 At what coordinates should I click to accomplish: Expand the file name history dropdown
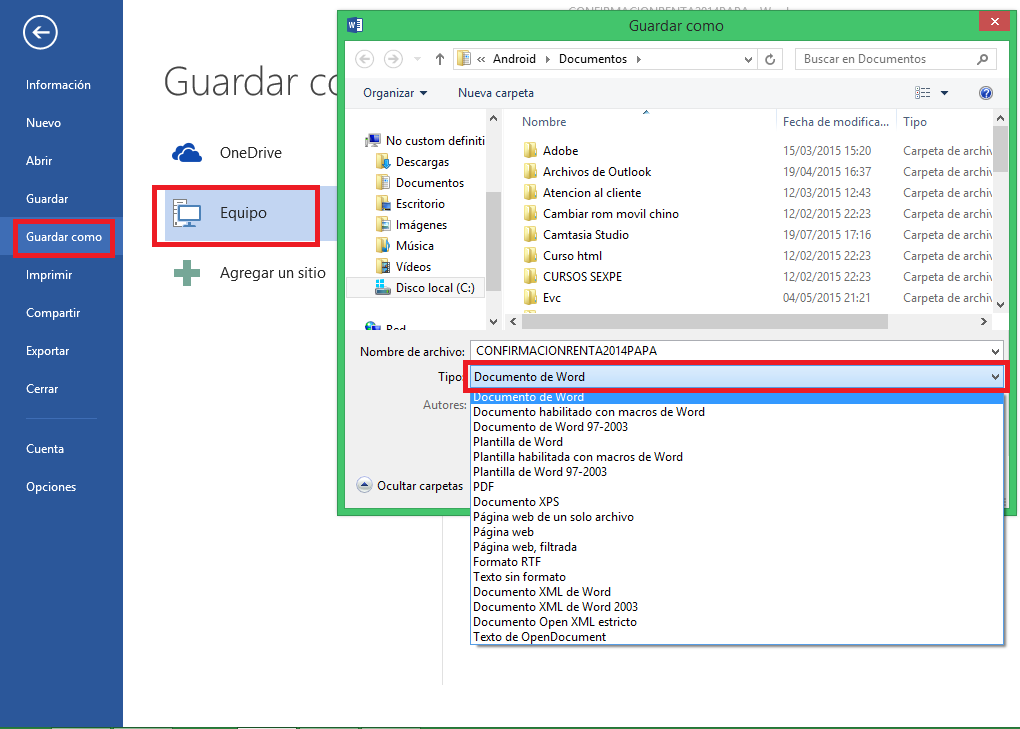pyautogui.click(x=995, y=351)
